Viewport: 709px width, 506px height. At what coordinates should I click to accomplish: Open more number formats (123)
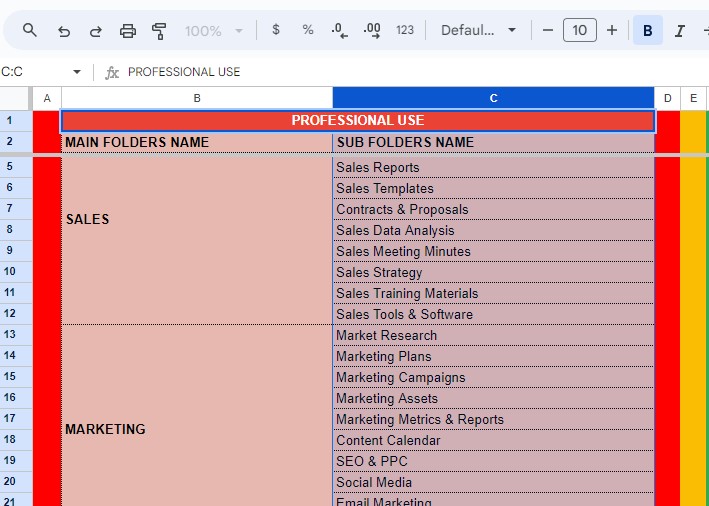[405, 30]
